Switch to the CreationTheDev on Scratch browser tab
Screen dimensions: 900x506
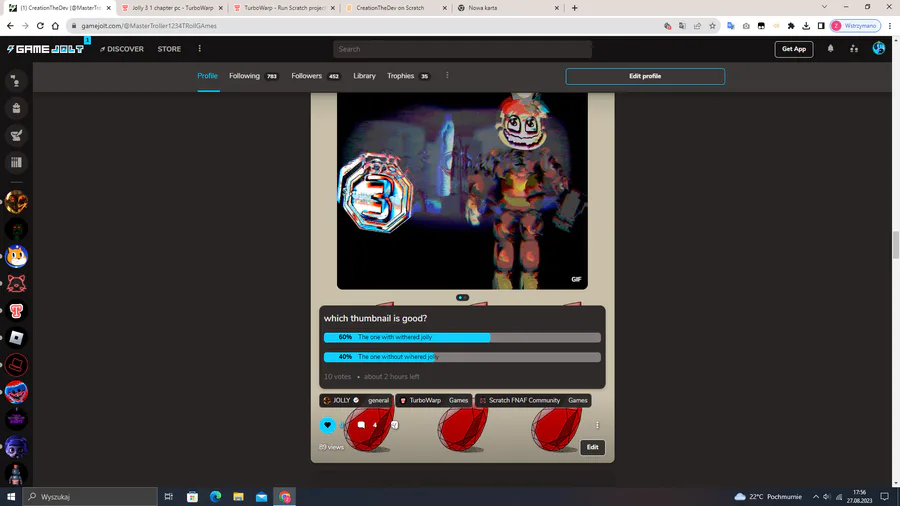pos(396,8)
